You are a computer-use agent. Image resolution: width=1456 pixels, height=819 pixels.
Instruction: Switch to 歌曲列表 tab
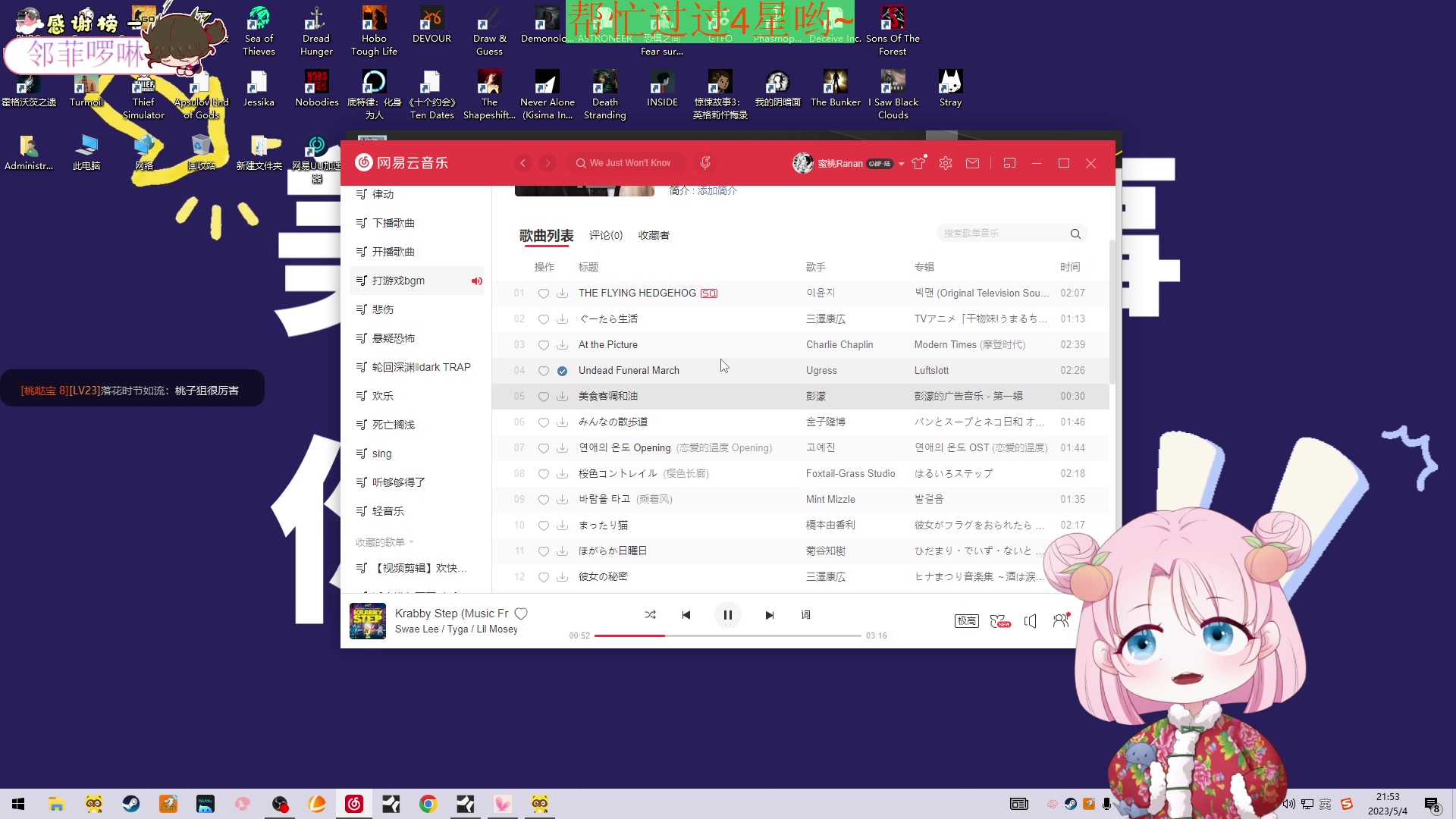point(546,236)
